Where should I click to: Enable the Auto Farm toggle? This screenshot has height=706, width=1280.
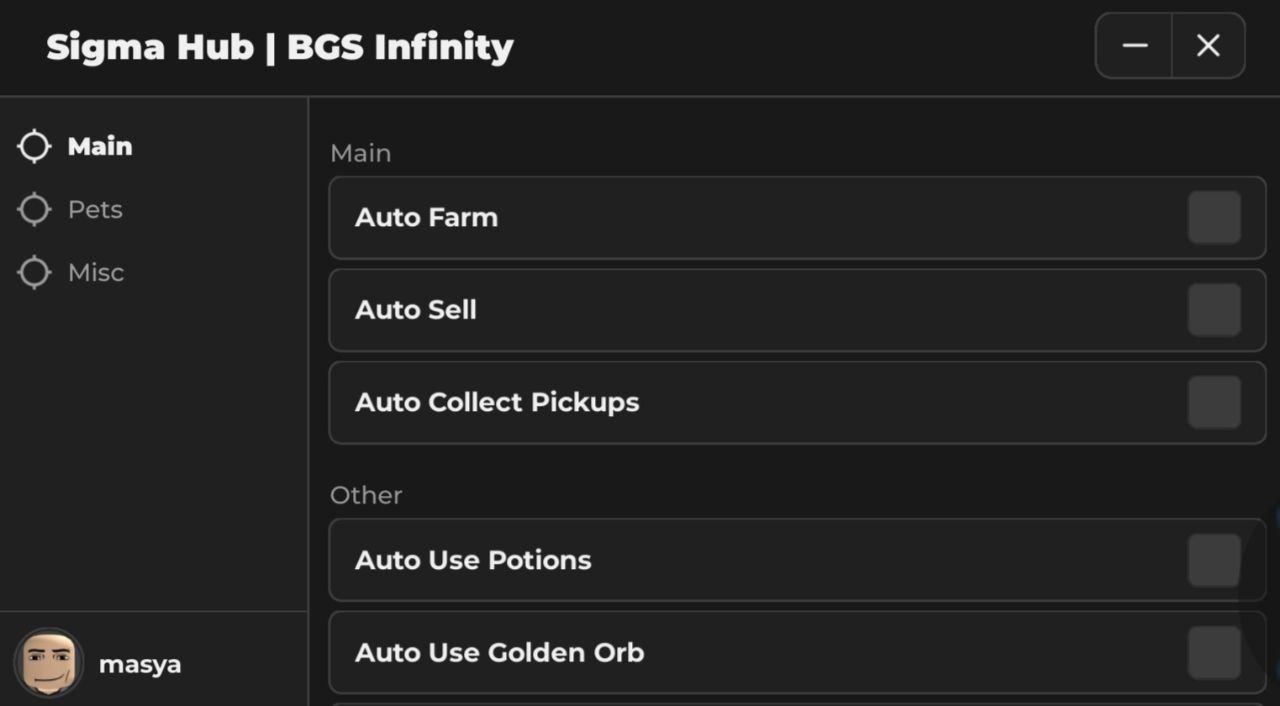[x=1214, y=218]
